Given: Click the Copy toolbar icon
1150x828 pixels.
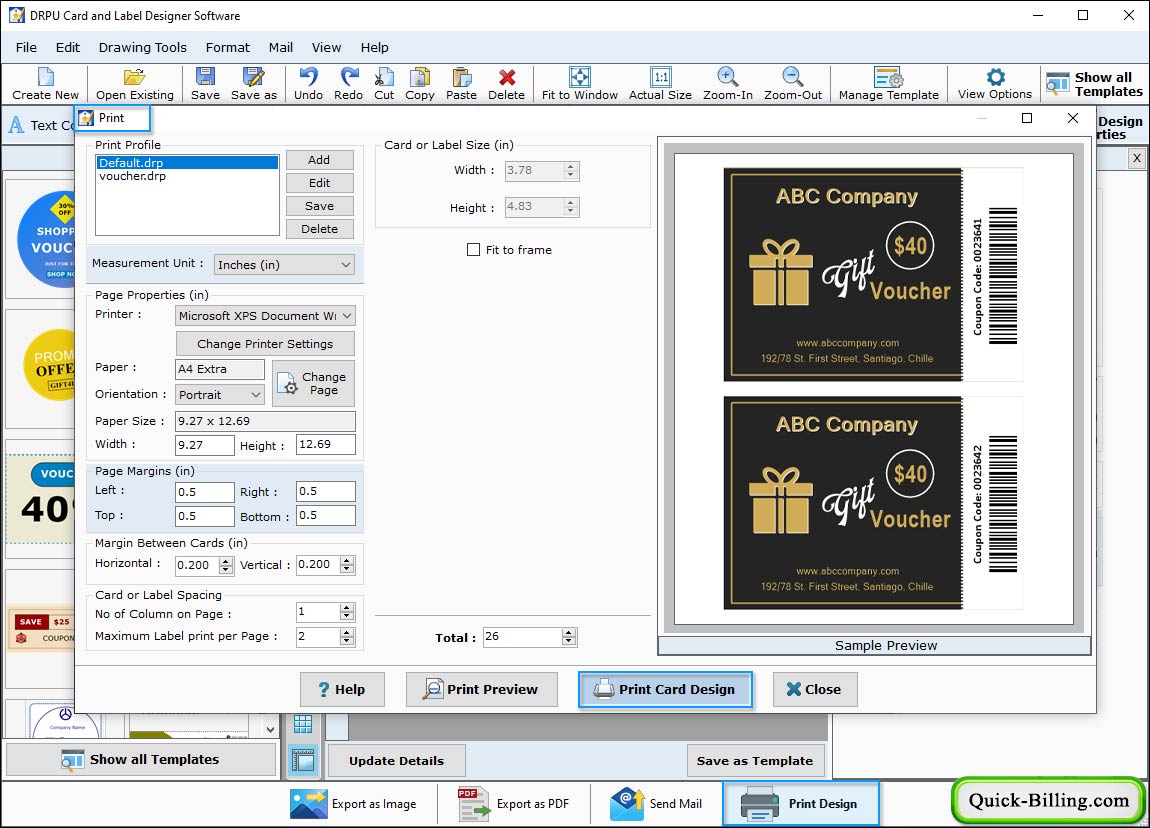Looking at the screenshot, I should [x=420, y=84].
